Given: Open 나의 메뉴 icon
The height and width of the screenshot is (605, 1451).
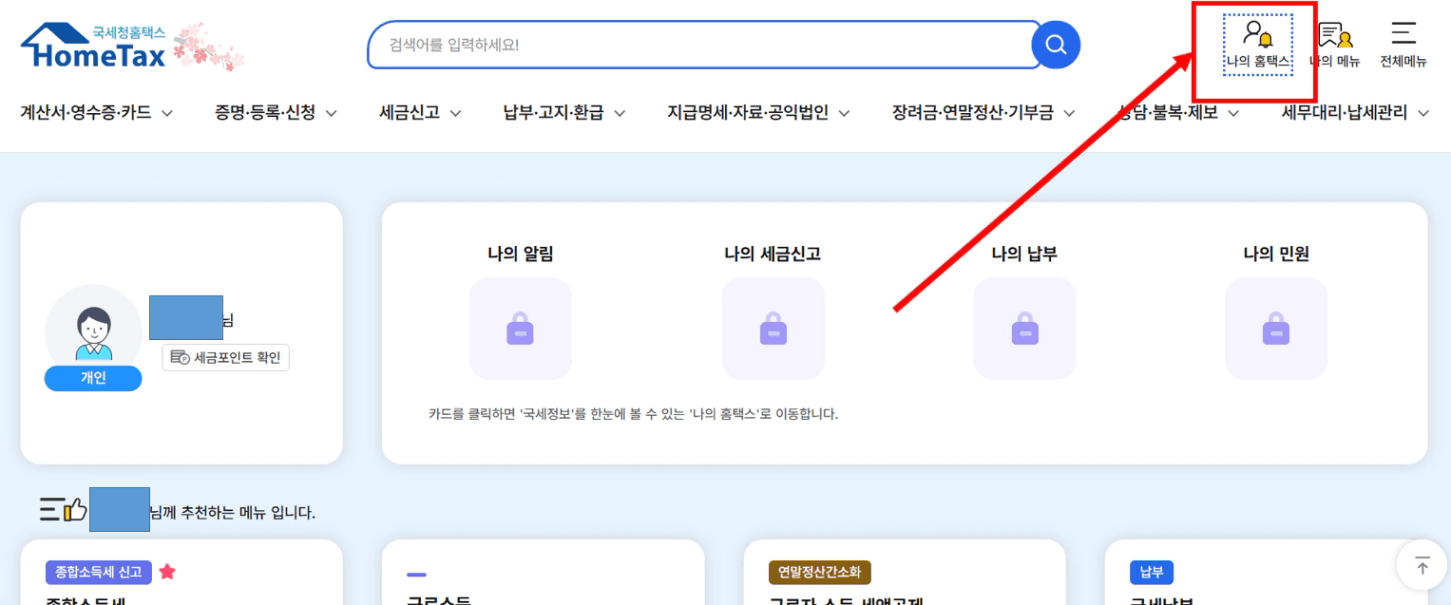Looking at the screenshot, I should pyautogui.click(x=1335, y=45).
